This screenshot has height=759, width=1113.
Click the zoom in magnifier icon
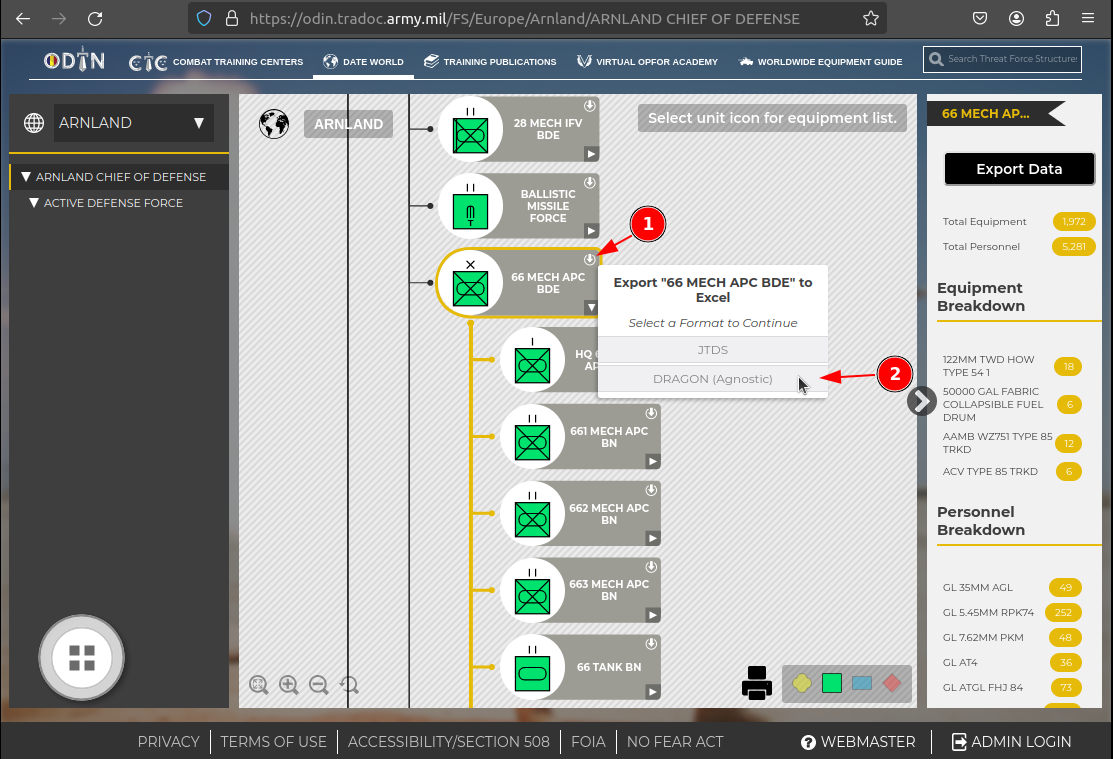[x=289, y=685]
